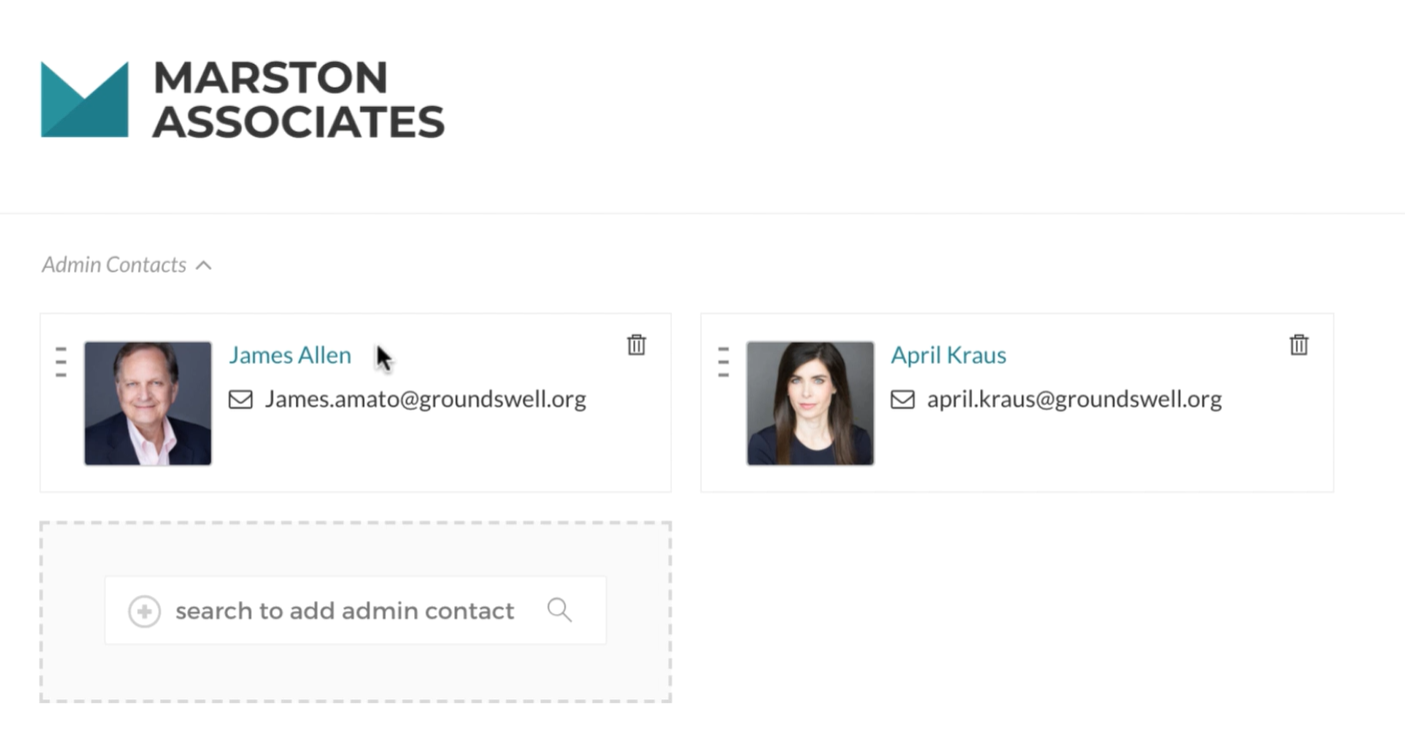Click drag handle on April Kraus card

(723, 361)
